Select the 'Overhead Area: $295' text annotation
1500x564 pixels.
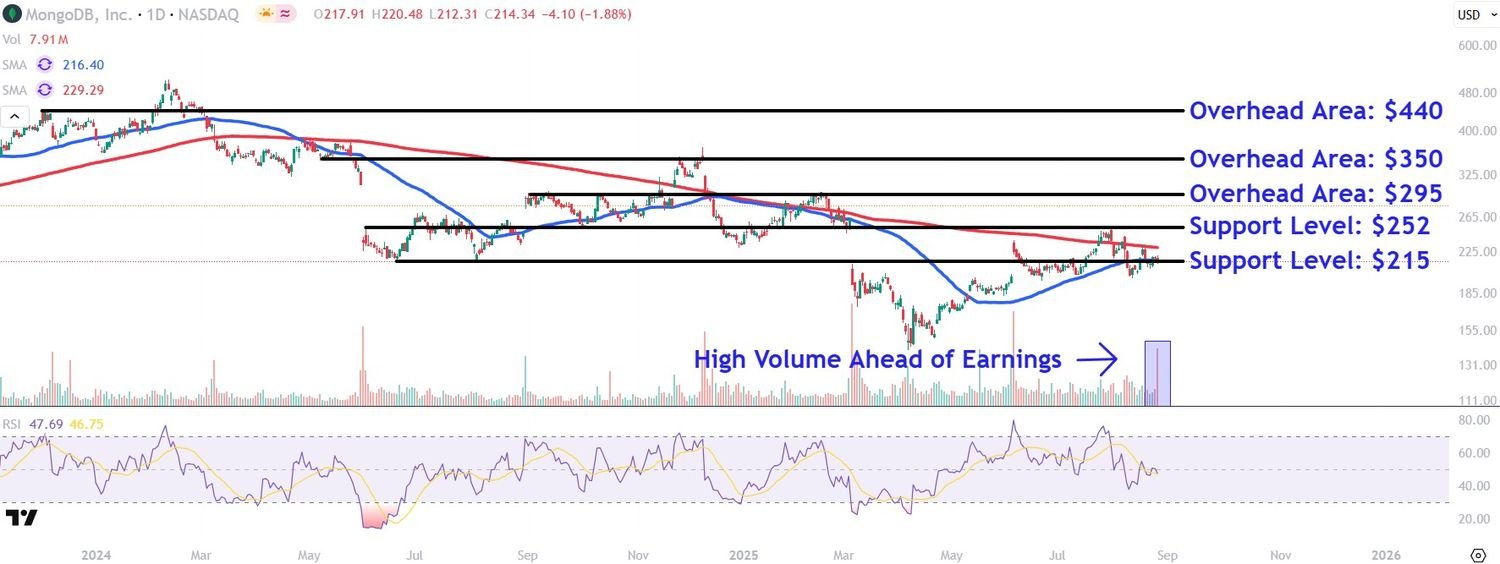tap(1315, 193)
